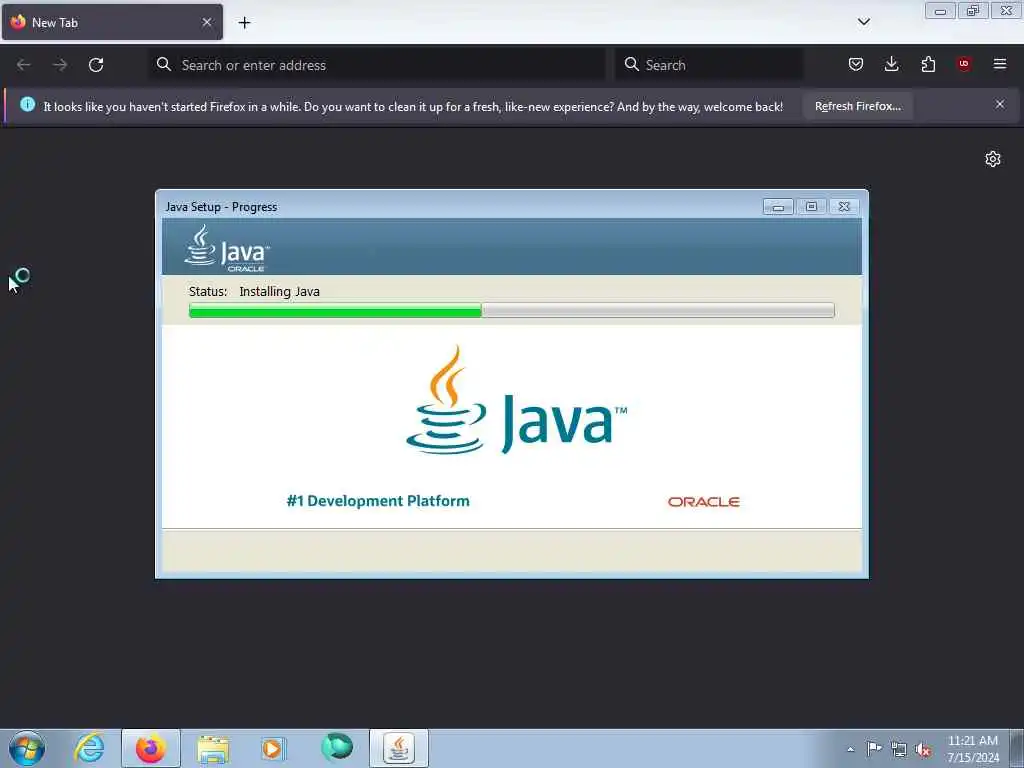The width and height of the screenshot is (1024, 768).
Task: Click the Java Setup - Progress title
Action: tap(221, 207)
